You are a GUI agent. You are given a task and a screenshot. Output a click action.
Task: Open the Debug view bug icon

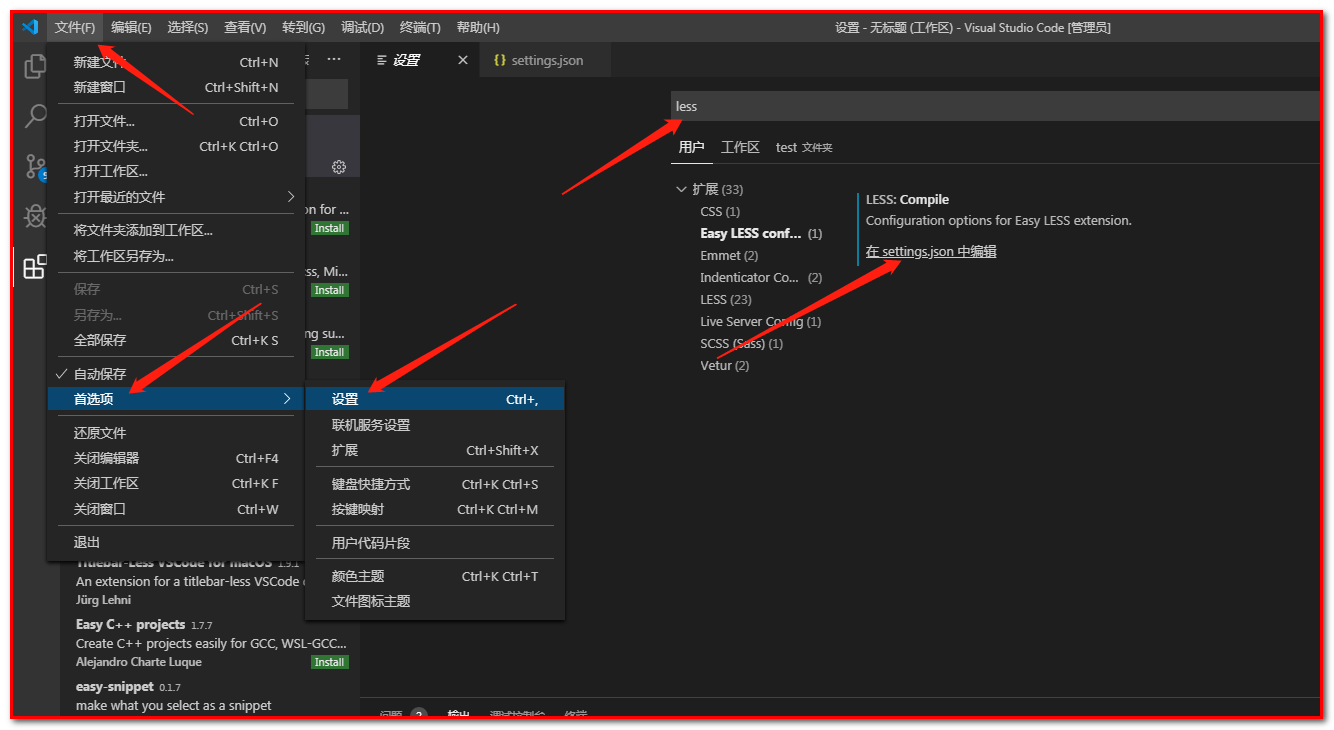35,216
